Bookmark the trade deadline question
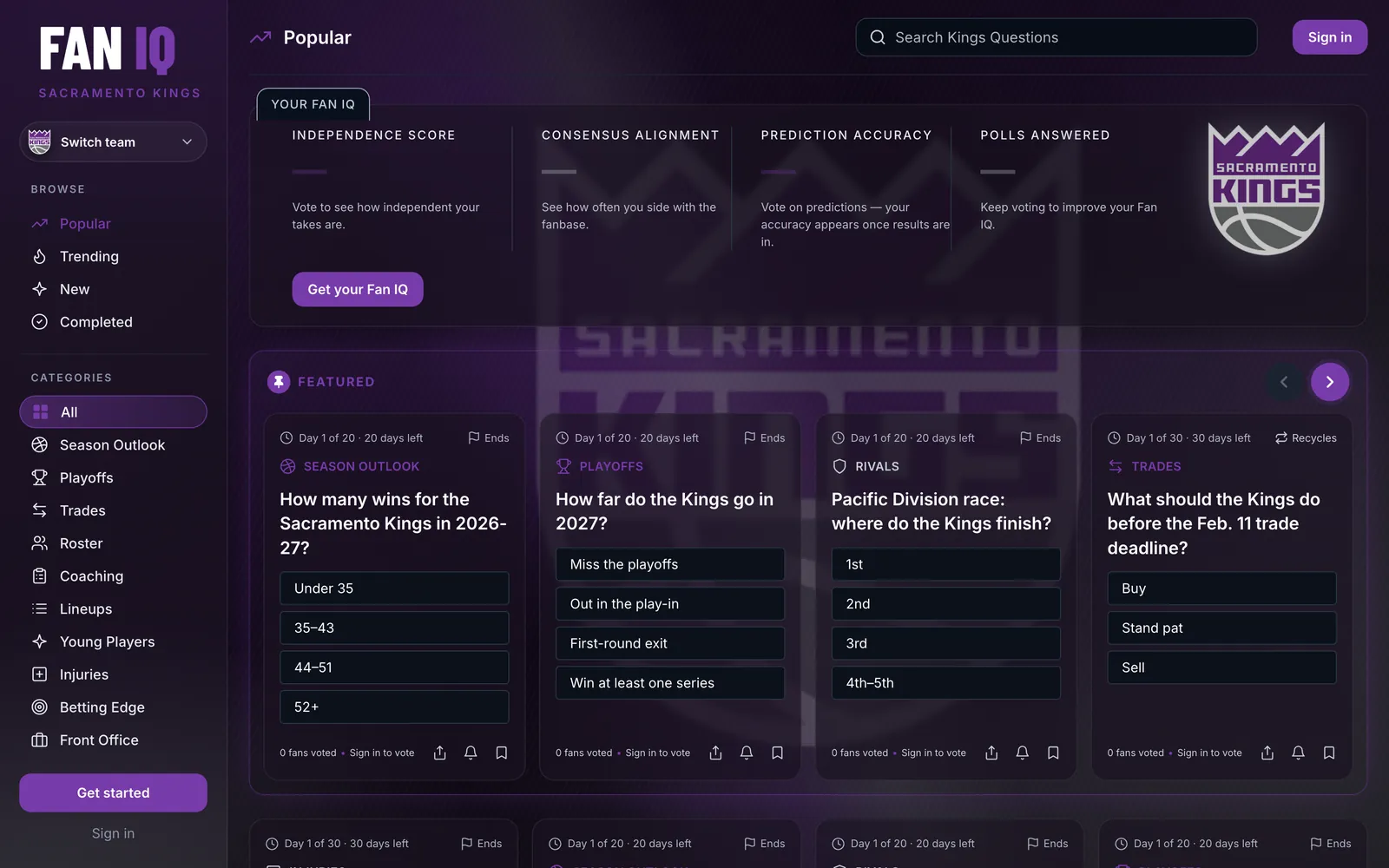 (x=1329, y=753)
